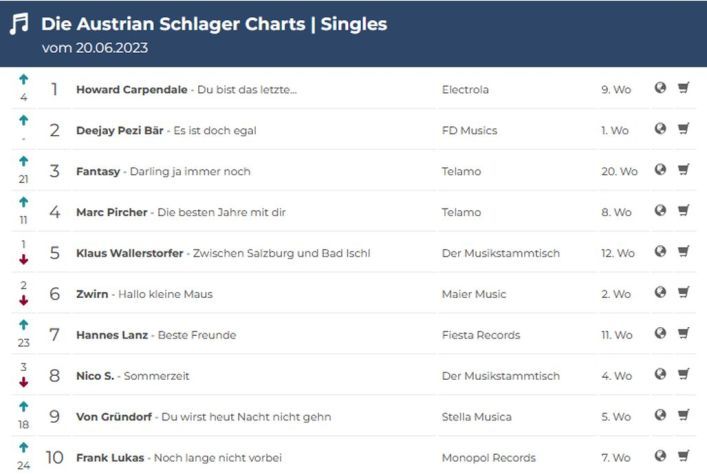Open the globe icon for Deejay Pezi Bär
Viewport: 707px width, 475px height.
660,129
